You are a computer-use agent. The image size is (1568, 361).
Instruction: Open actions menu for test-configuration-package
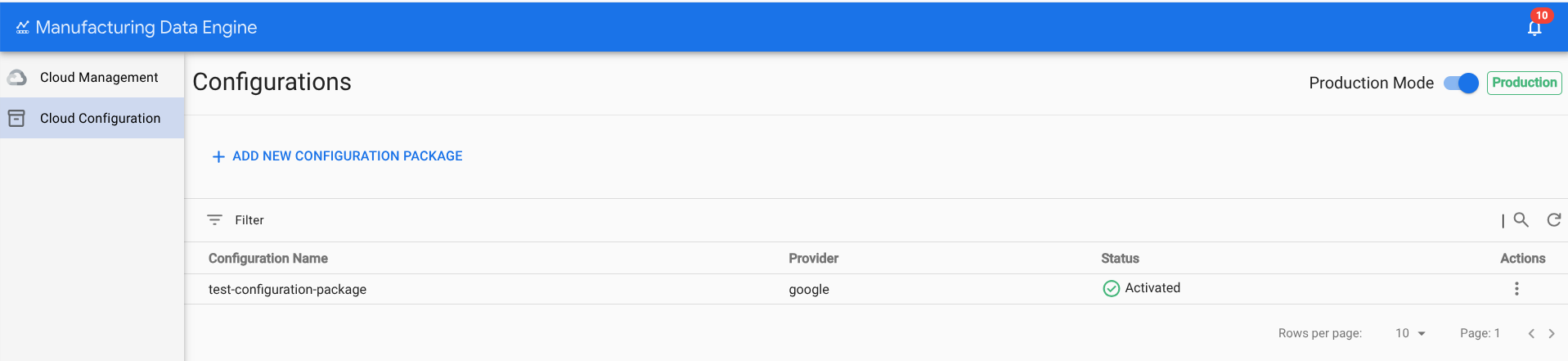click(x=1516, y=289)
